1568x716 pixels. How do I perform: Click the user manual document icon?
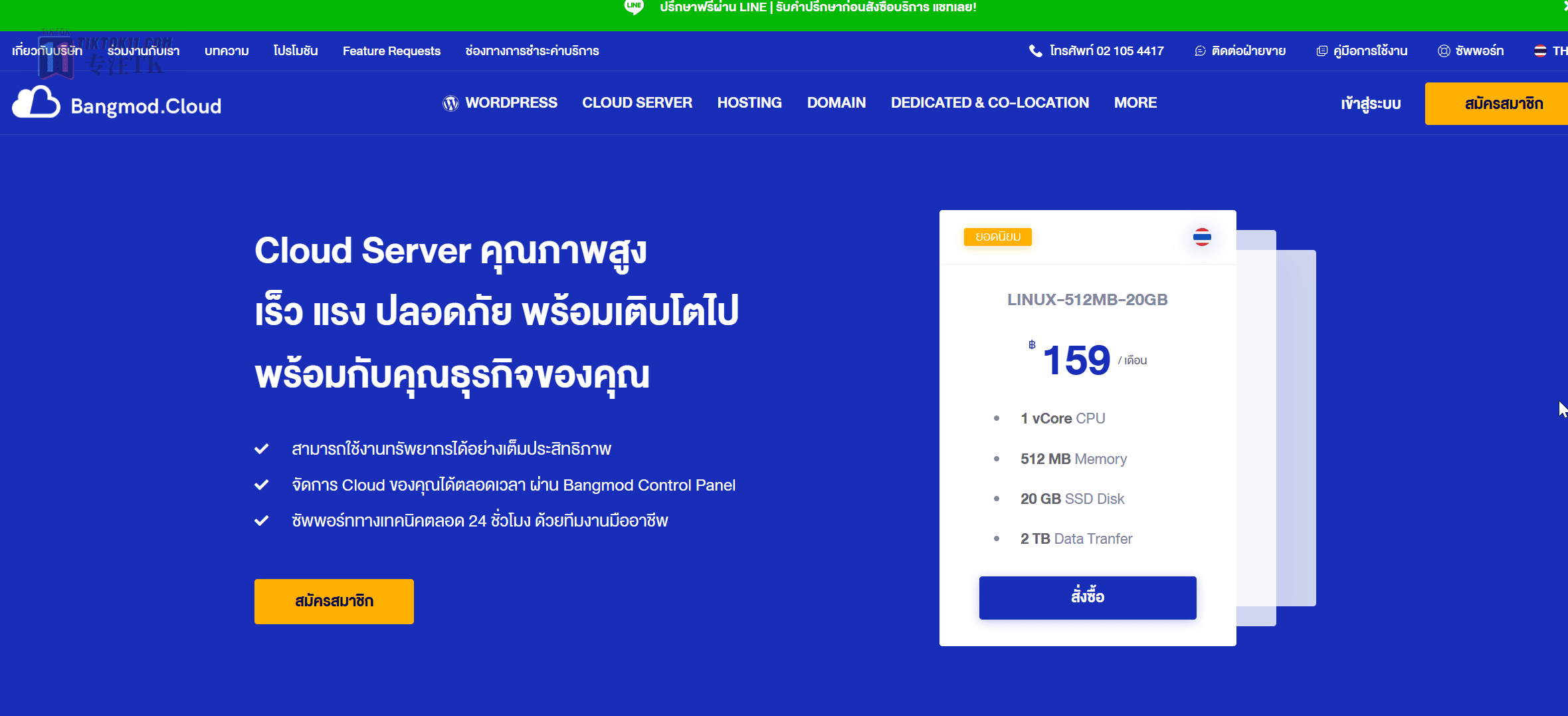coord(1322,51)
